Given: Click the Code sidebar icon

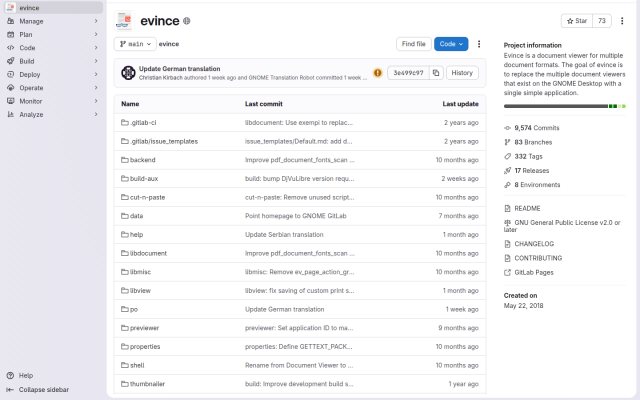Looking at the screenshot, I should (x=11, y=48).
